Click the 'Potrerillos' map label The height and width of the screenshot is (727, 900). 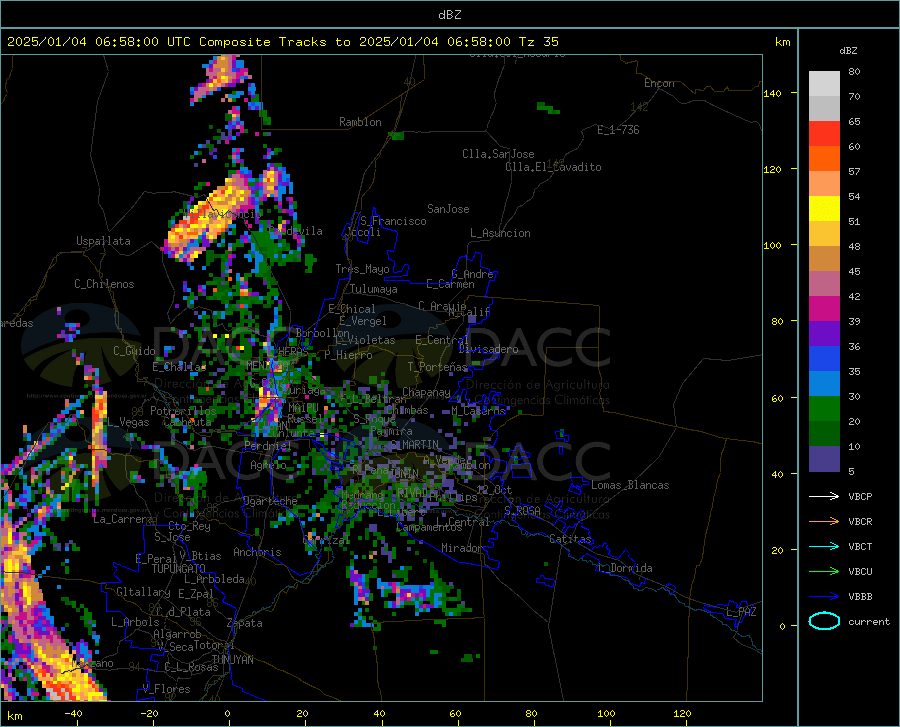[x=183, y=411]
